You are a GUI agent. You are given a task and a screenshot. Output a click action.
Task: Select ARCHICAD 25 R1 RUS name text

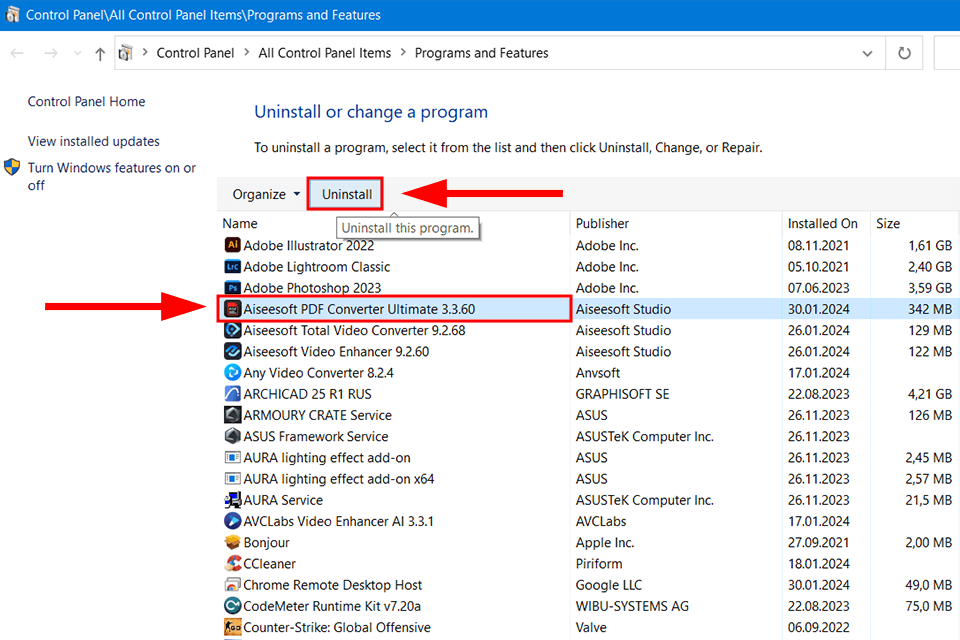tap(307, 394)
